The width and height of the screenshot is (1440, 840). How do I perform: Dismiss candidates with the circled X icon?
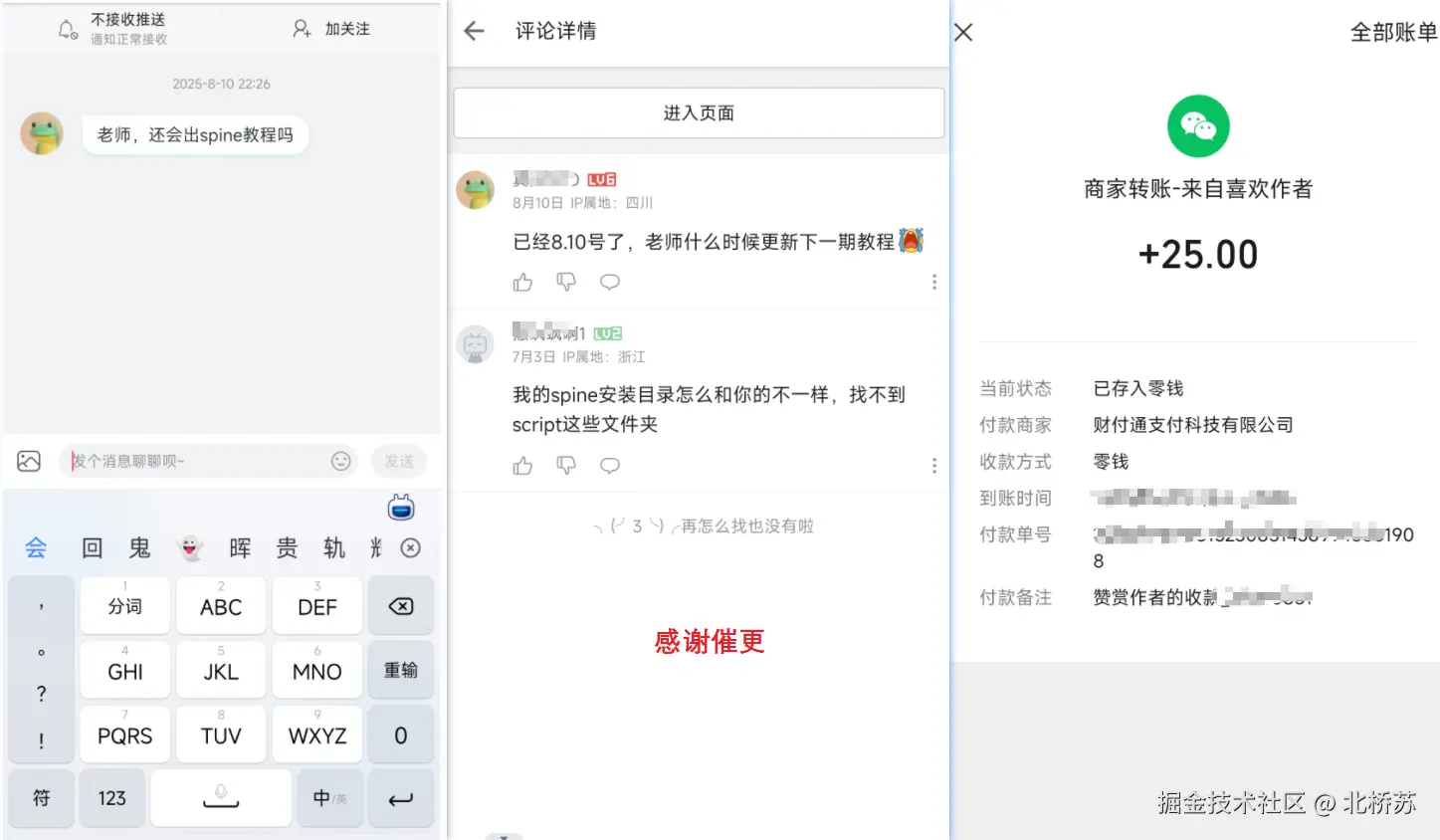pyautogui.click(x=410, y=547)
